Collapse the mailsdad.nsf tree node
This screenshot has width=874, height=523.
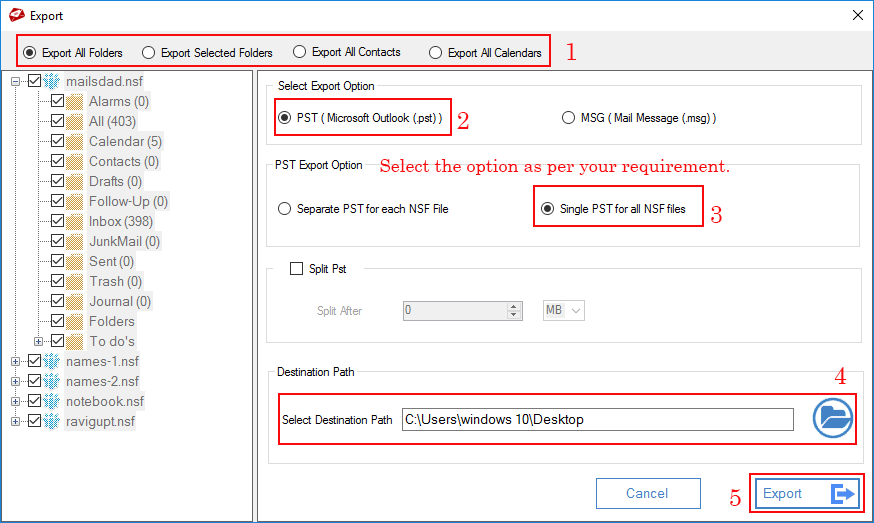[17, 81]
